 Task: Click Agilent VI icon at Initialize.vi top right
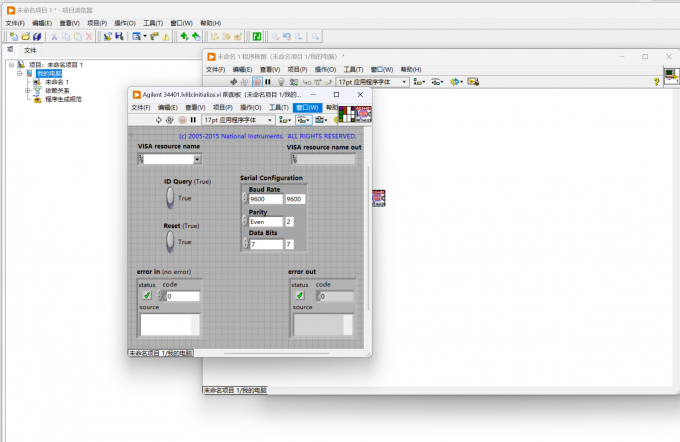coord(363,114)
